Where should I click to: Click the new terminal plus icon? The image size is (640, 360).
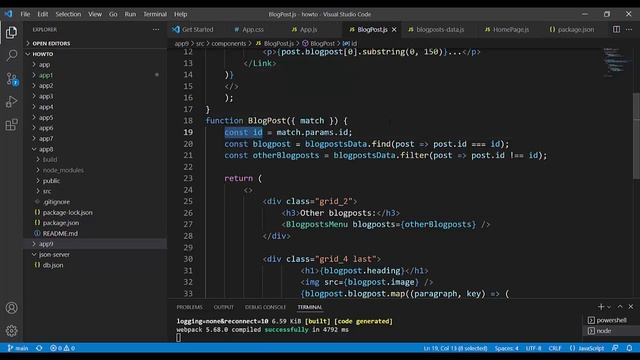point(601,307)
